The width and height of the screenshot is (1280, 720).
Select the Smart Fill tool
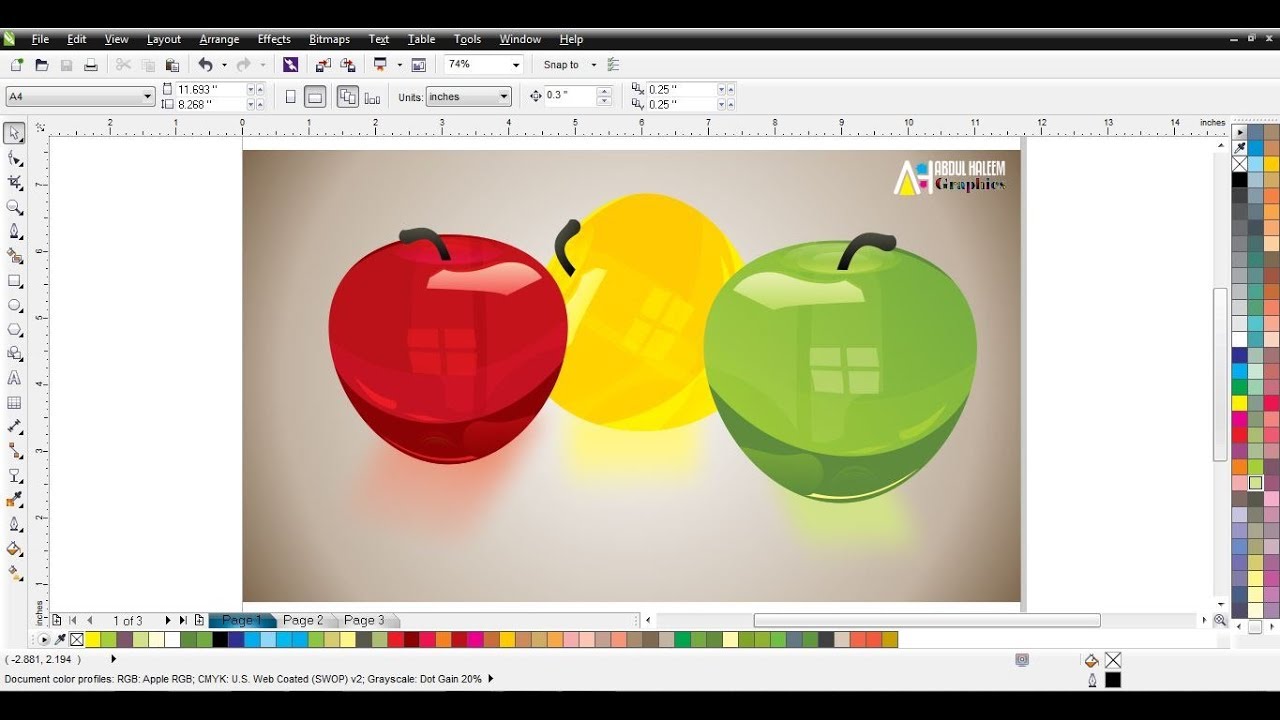tap(14, 256)
